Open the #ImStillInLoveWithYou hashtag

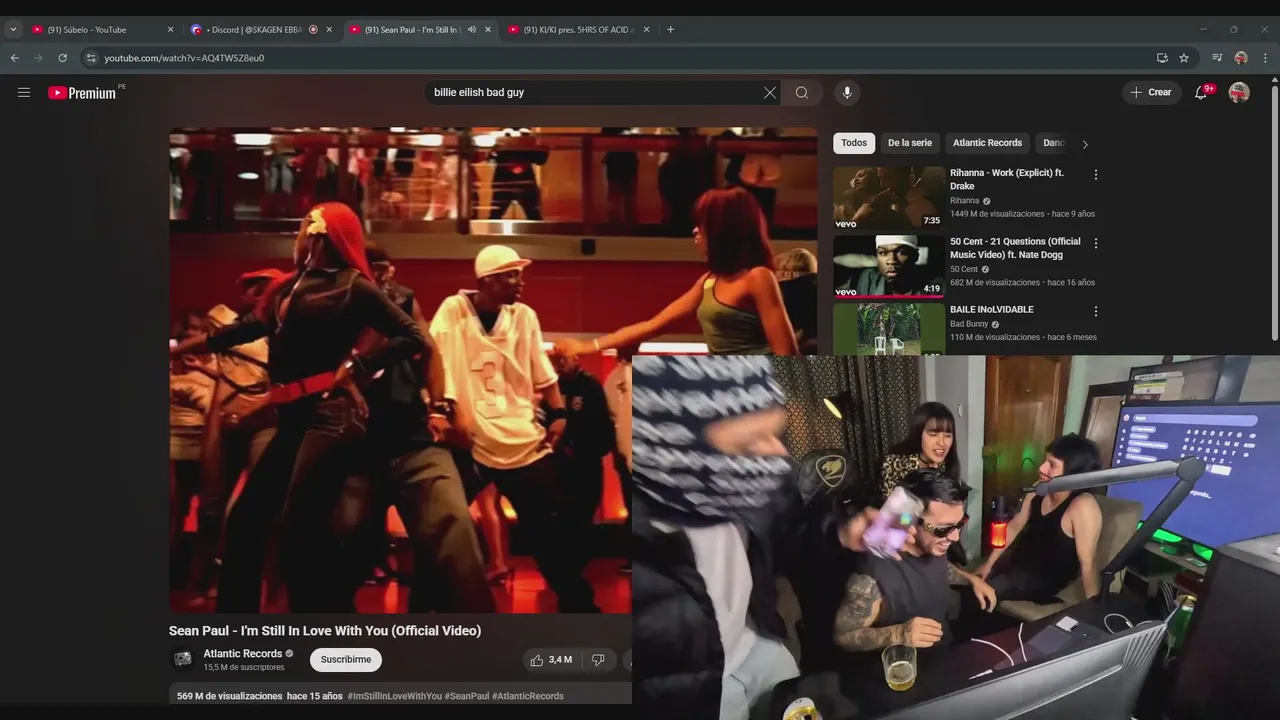(394, 696)
